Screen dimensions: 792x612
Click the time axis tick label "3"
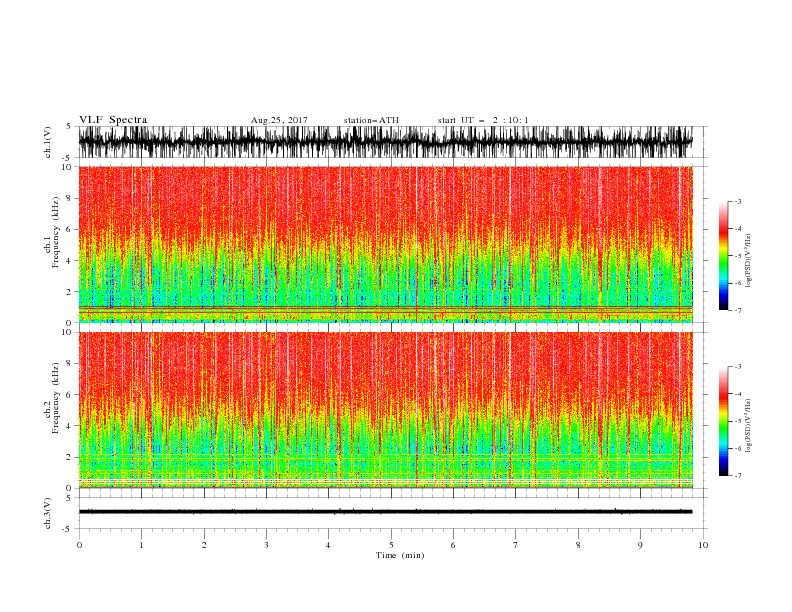pyautogui.click(x=267, y=545)
